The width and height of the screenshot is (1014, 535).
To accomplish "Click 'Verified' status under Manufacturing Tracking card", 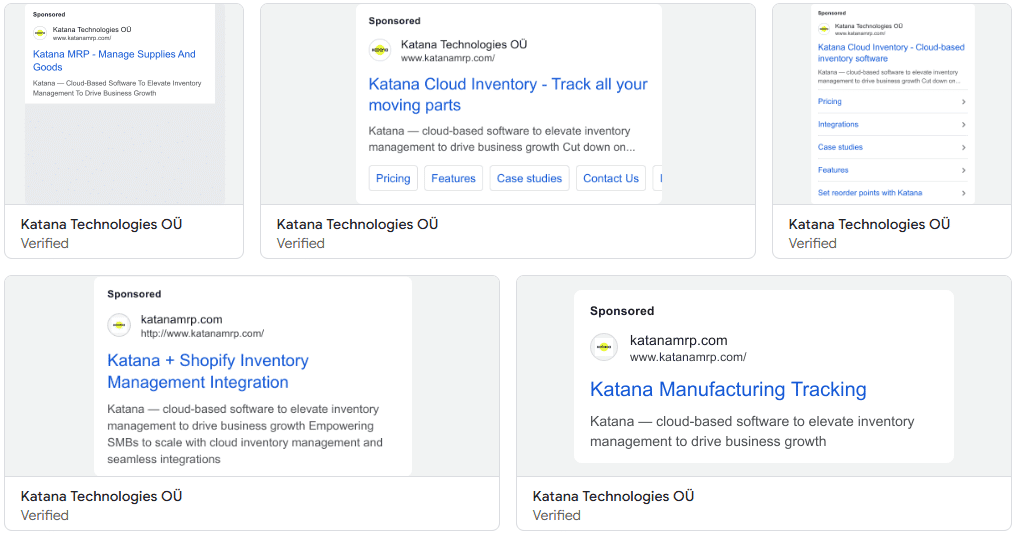I will pos(556,516).
